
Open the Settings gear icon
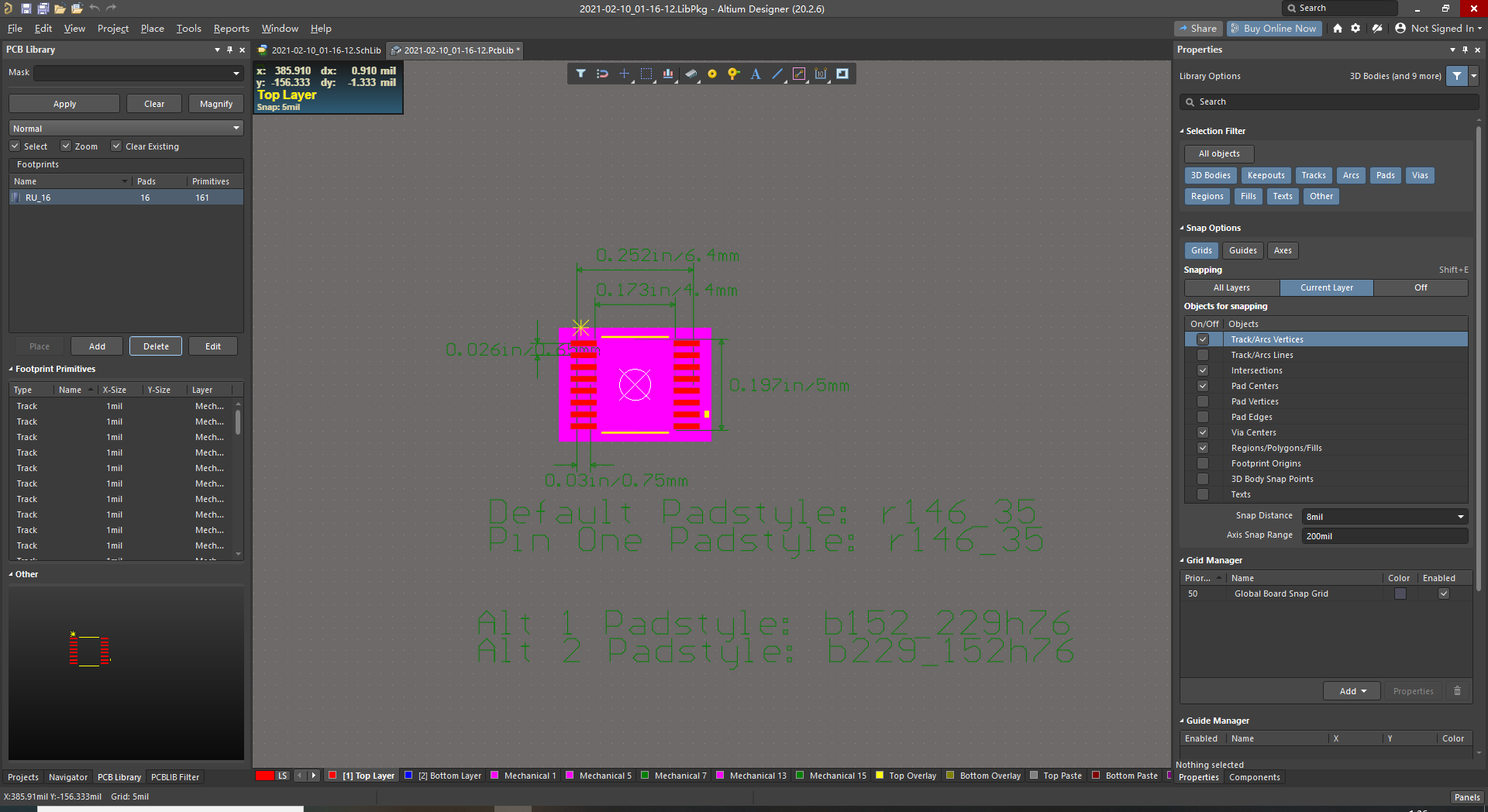tap(1355, 28)
